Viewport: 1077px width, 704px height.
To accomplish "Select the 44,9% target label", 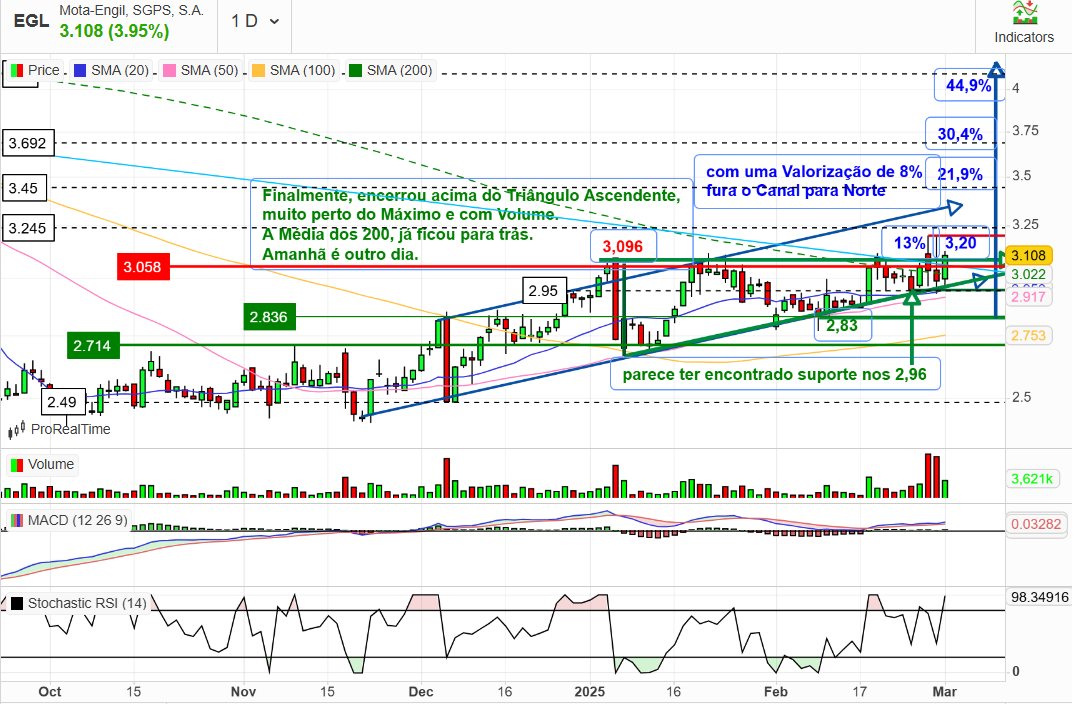I will click(x=968, y=85).
